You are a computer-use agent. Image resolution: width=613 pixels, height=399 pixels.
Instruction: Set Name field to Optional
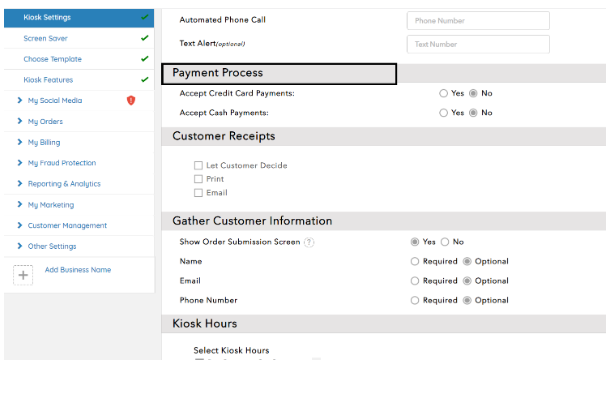pyautogui.click(x=467, y=261)
